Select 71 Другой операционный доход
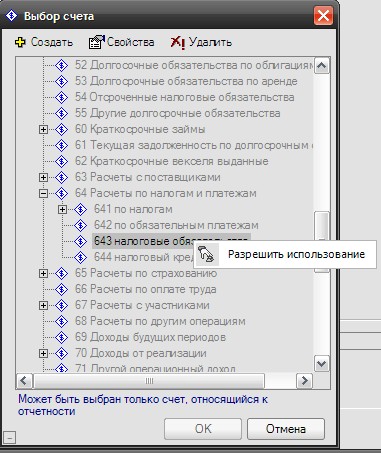The height and width of the screenshot is (453, 381). click(x=155, y=368)
